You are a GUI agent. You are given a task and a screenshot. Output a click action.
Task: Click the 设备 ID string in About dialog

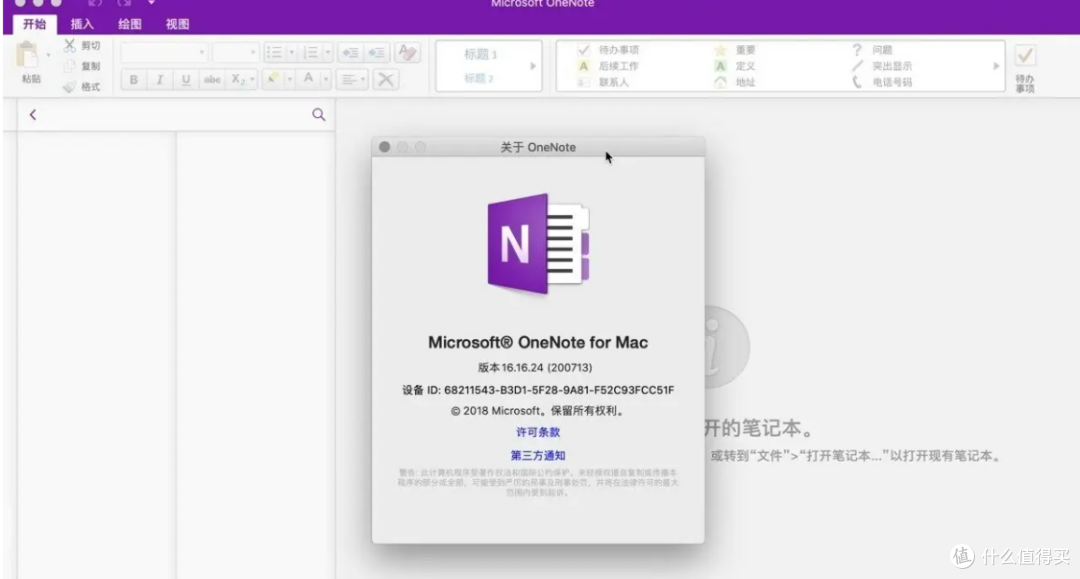point(538,390)
